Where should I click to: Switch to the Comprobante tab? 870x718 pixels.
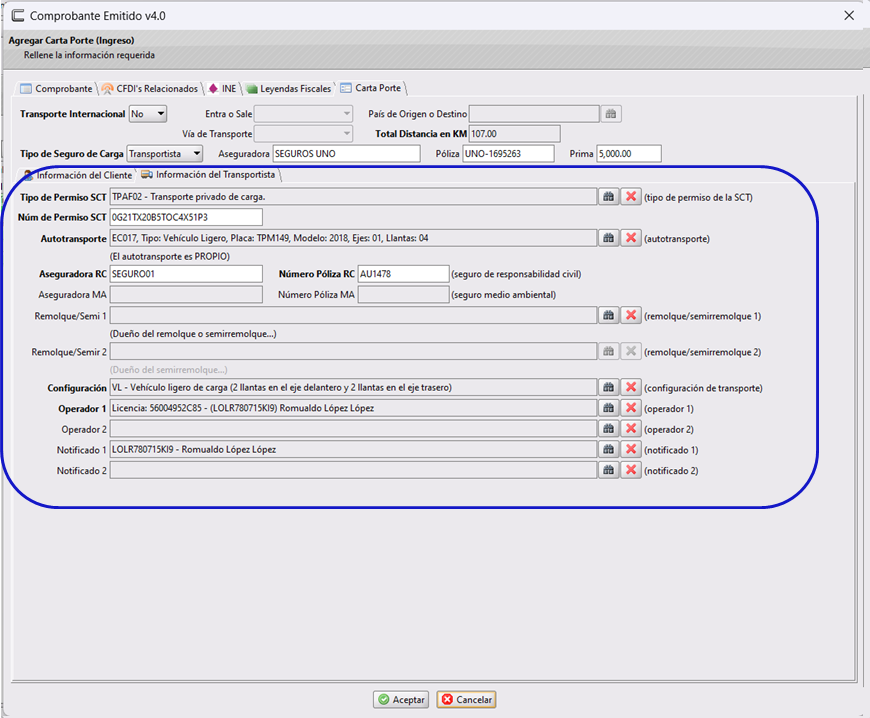[56, 89]
